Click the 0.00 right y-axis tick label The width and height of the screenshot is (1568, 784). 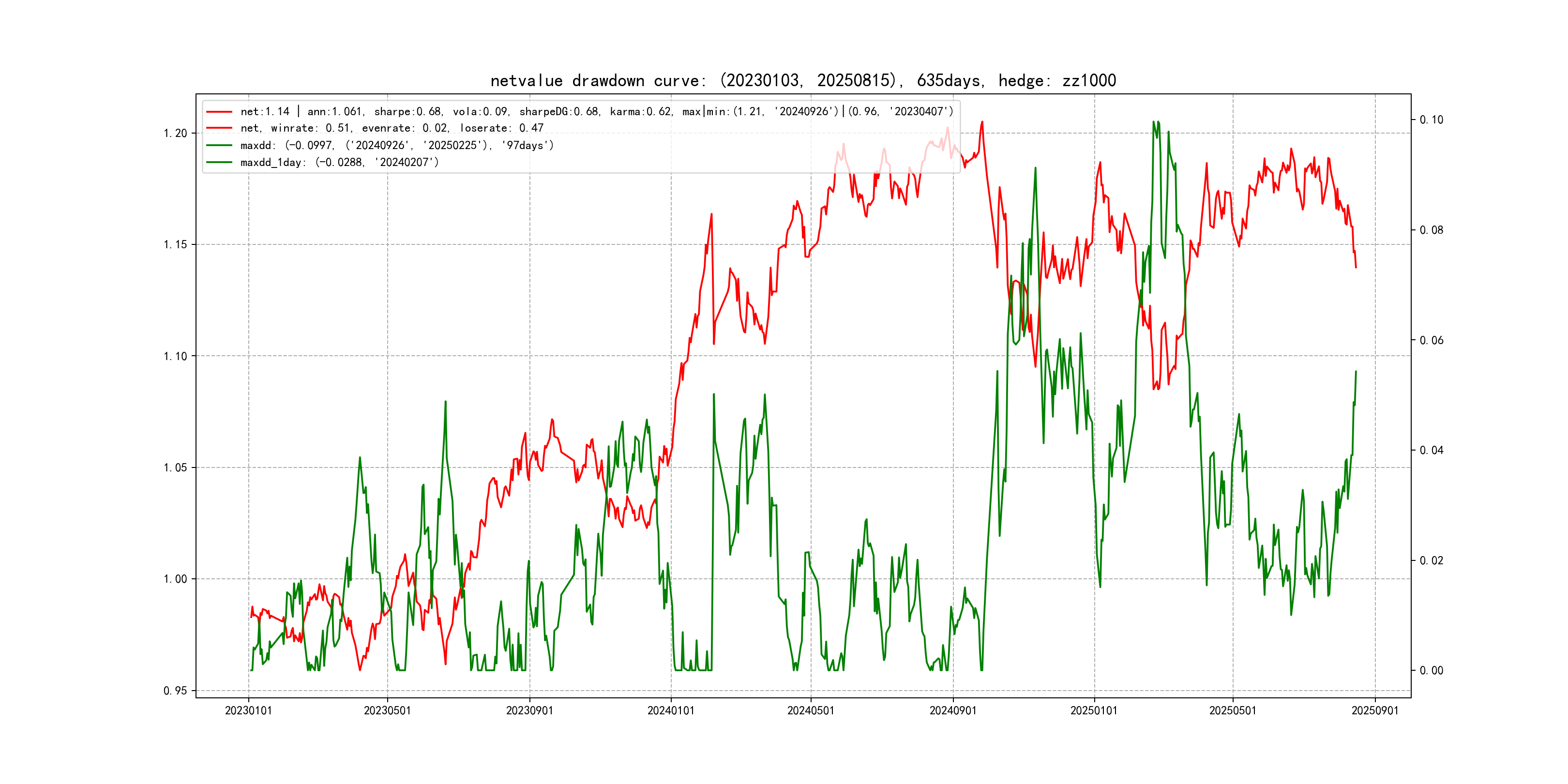click(1431, 671)
